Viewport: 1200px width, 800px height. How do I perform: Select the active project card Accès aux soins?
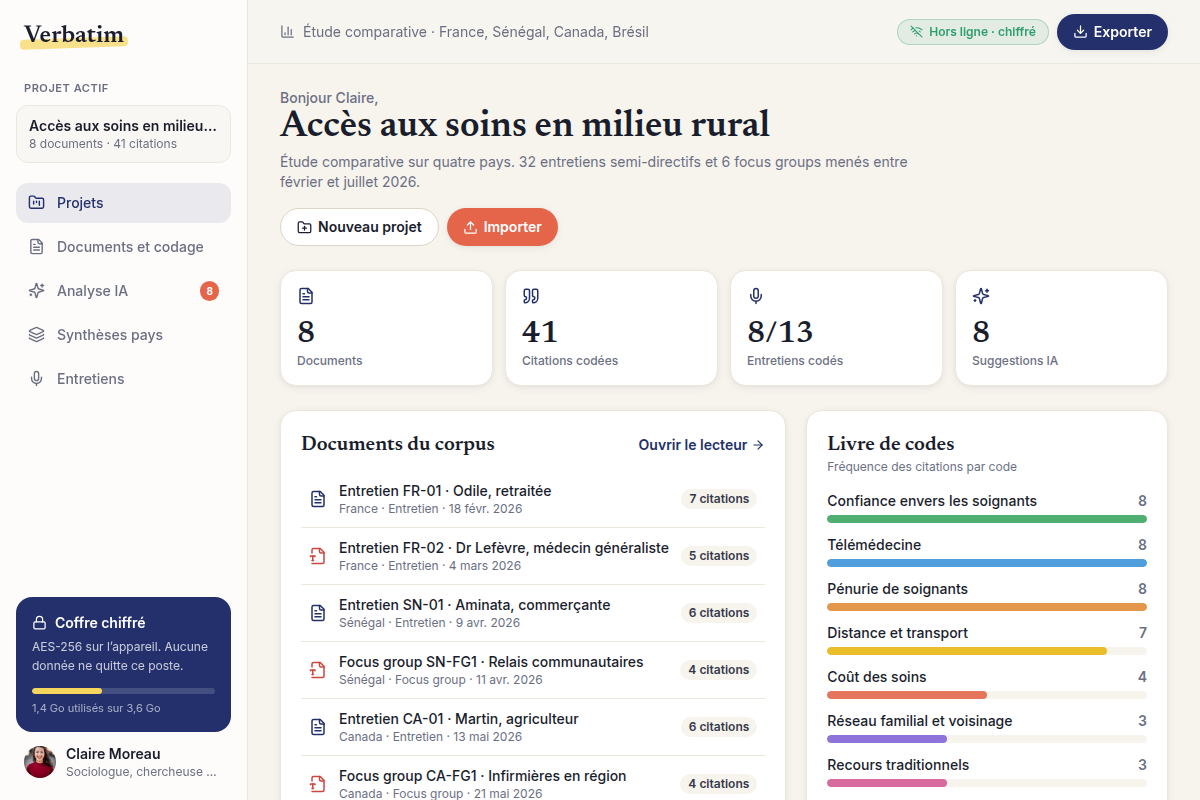tap(123, 134)
